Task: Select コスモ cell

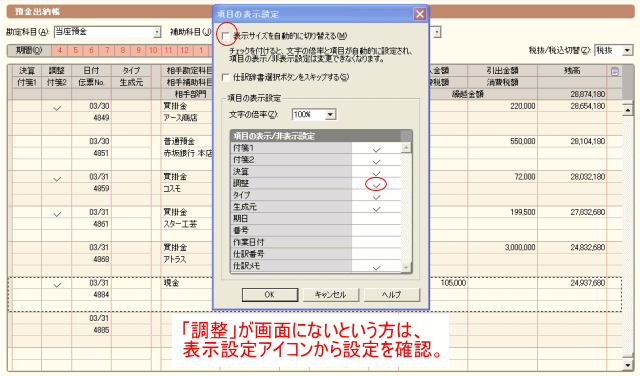Action: click(172, 189)
